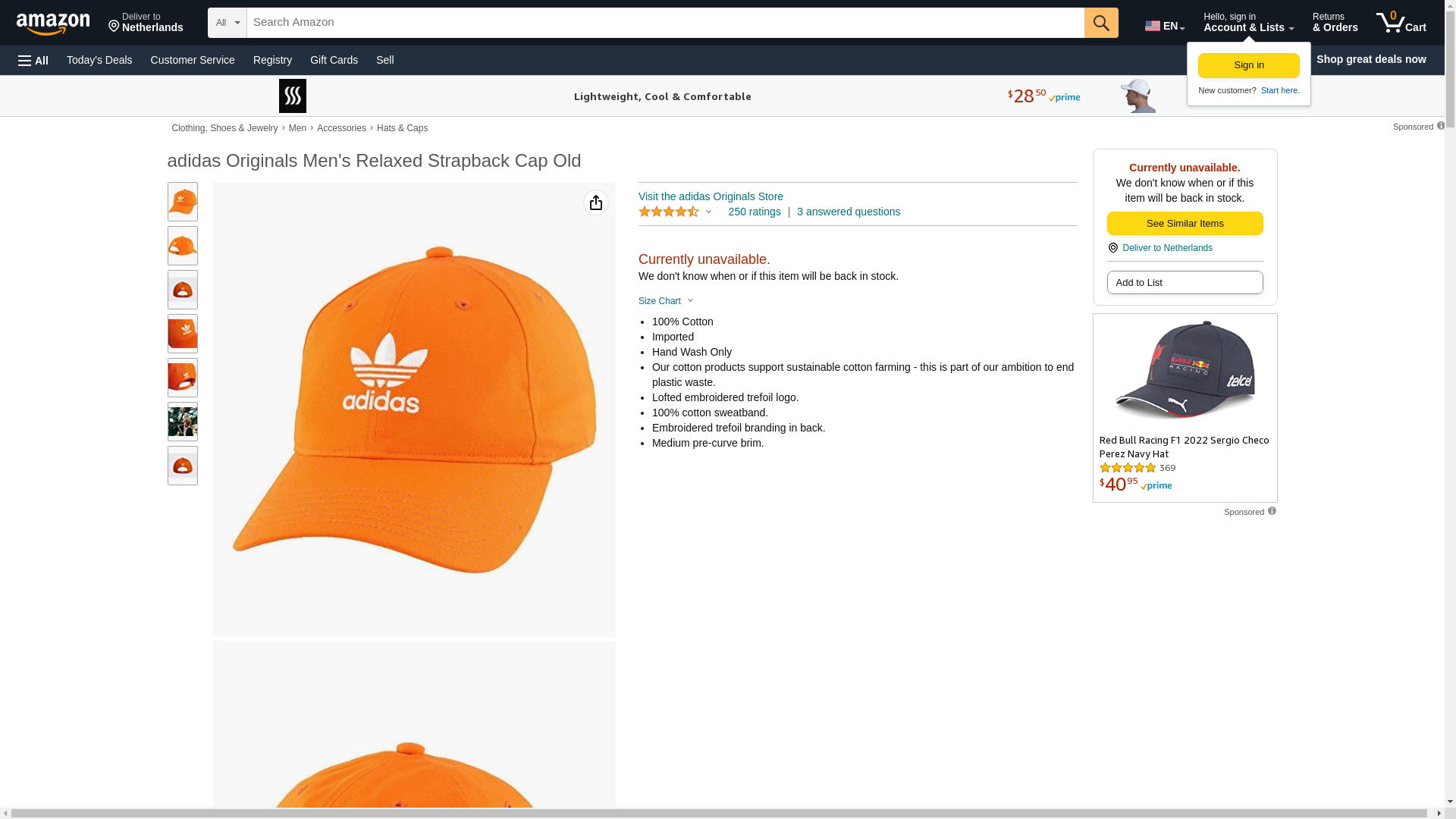Screen dimensions: 1456x819
Task: Open the search category All dropdown
Action: pyautogui.click(x=227, y=23)
